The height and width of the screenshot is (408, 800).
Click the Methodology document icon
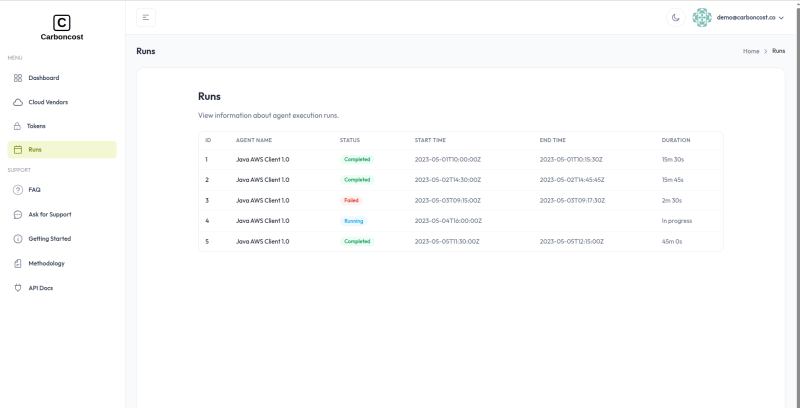click(18, 263)
